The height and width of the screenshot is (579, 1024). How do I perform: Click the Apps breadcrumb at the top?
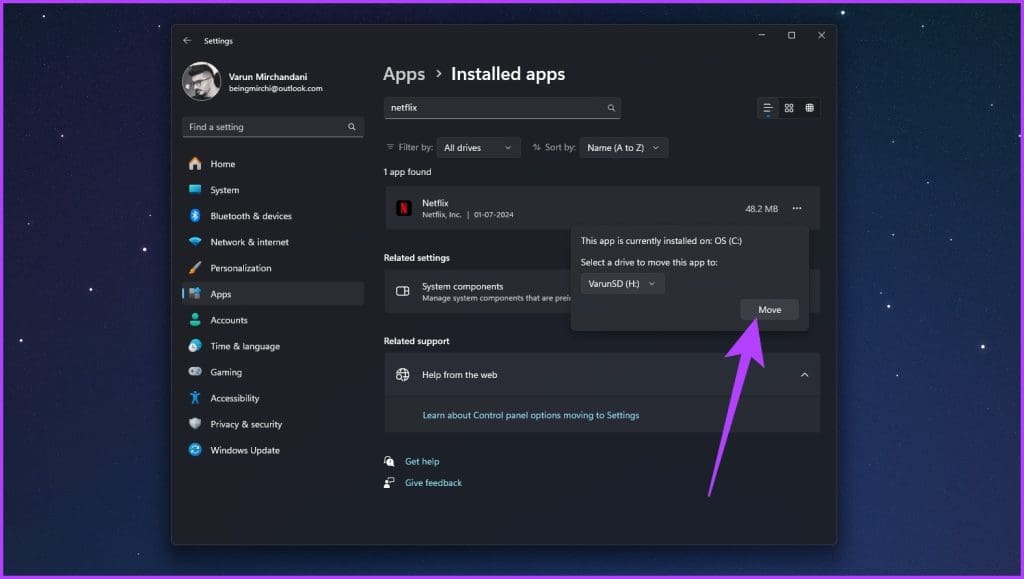click(x=403, y=73)
